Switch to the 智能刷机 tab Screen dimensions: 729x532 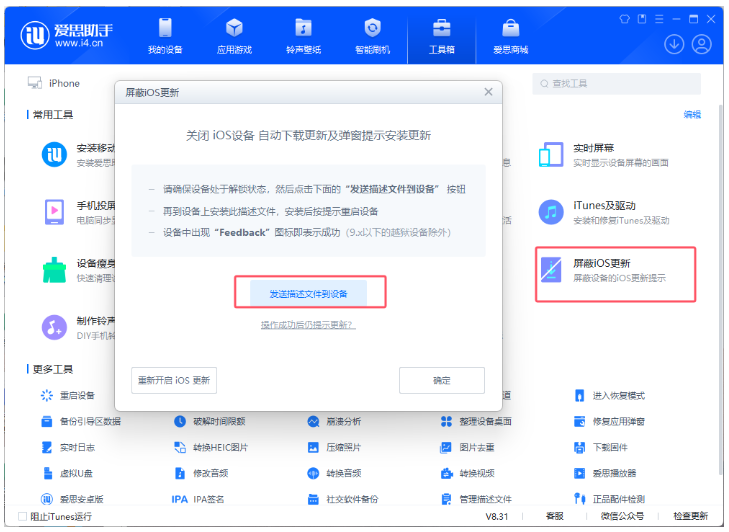[372, 36]
